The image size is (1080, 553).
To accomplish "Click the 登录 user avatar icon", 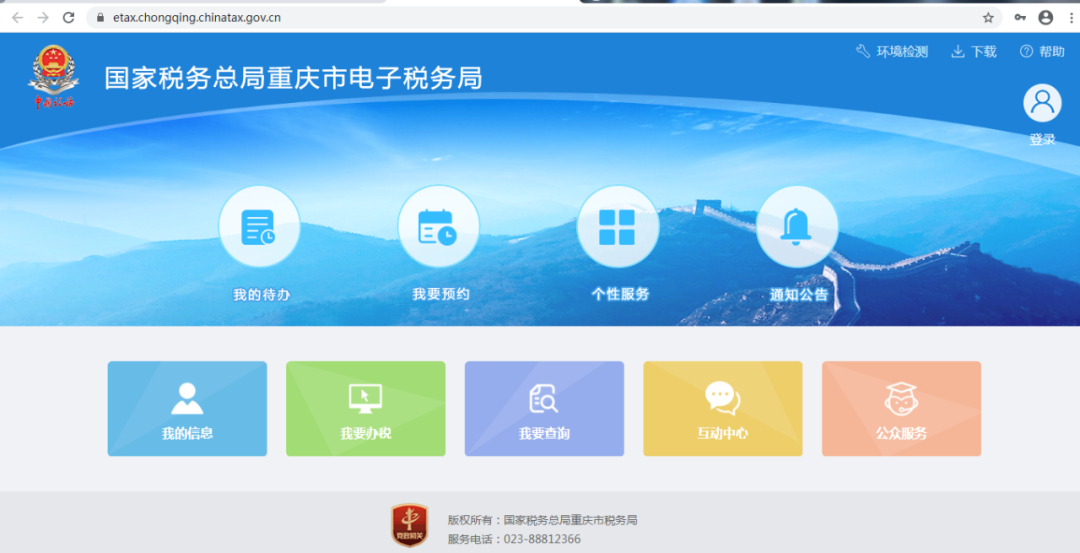I will [x=1042, y=103].
